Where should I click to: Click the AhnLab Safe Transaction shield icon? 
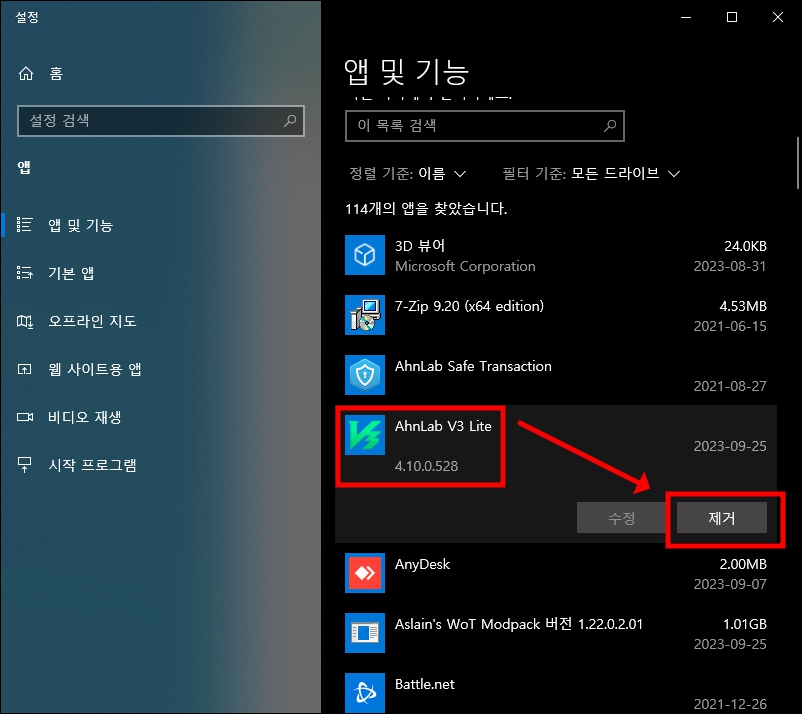(x=365, y=374)
